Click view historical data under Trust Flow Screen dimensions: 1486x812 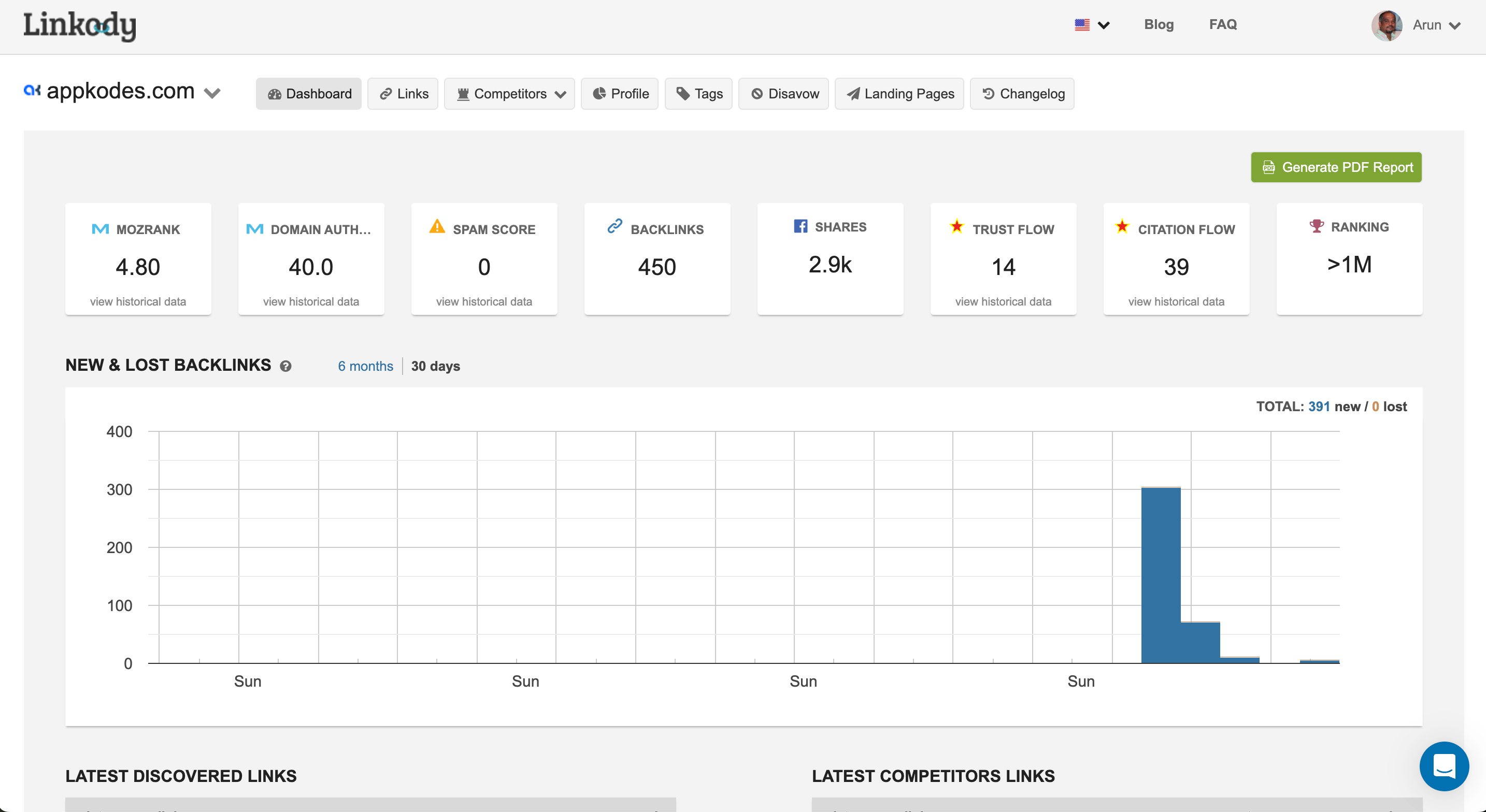(1002, 300)
